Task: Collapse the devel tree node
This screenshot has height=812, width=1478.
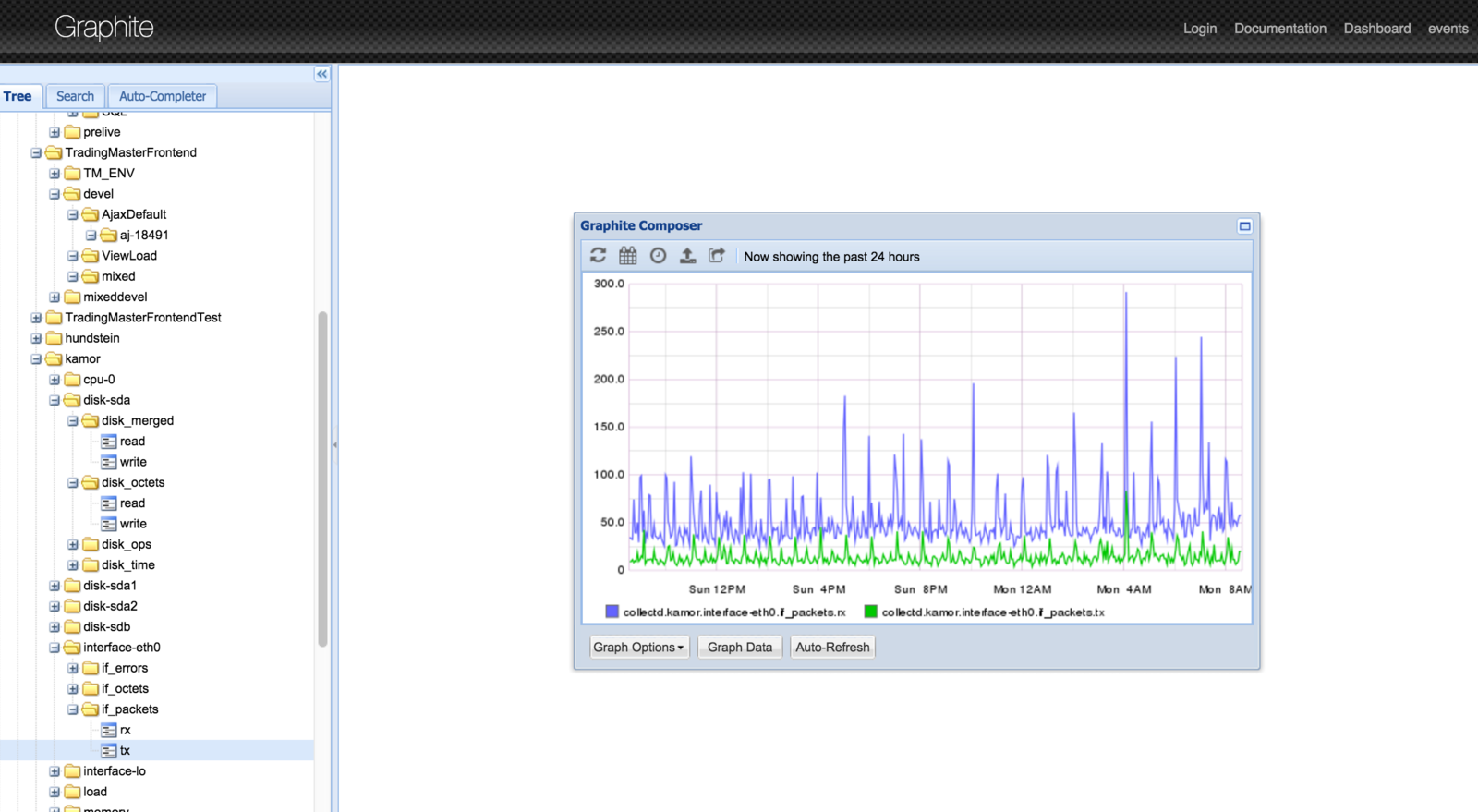Action: (55, 194)
